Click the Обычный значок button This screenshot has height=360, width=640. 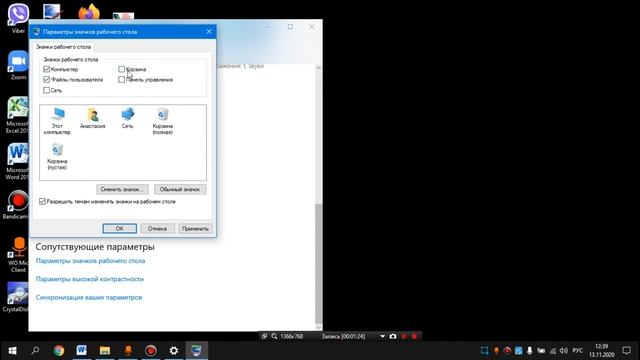click(180, 189)
